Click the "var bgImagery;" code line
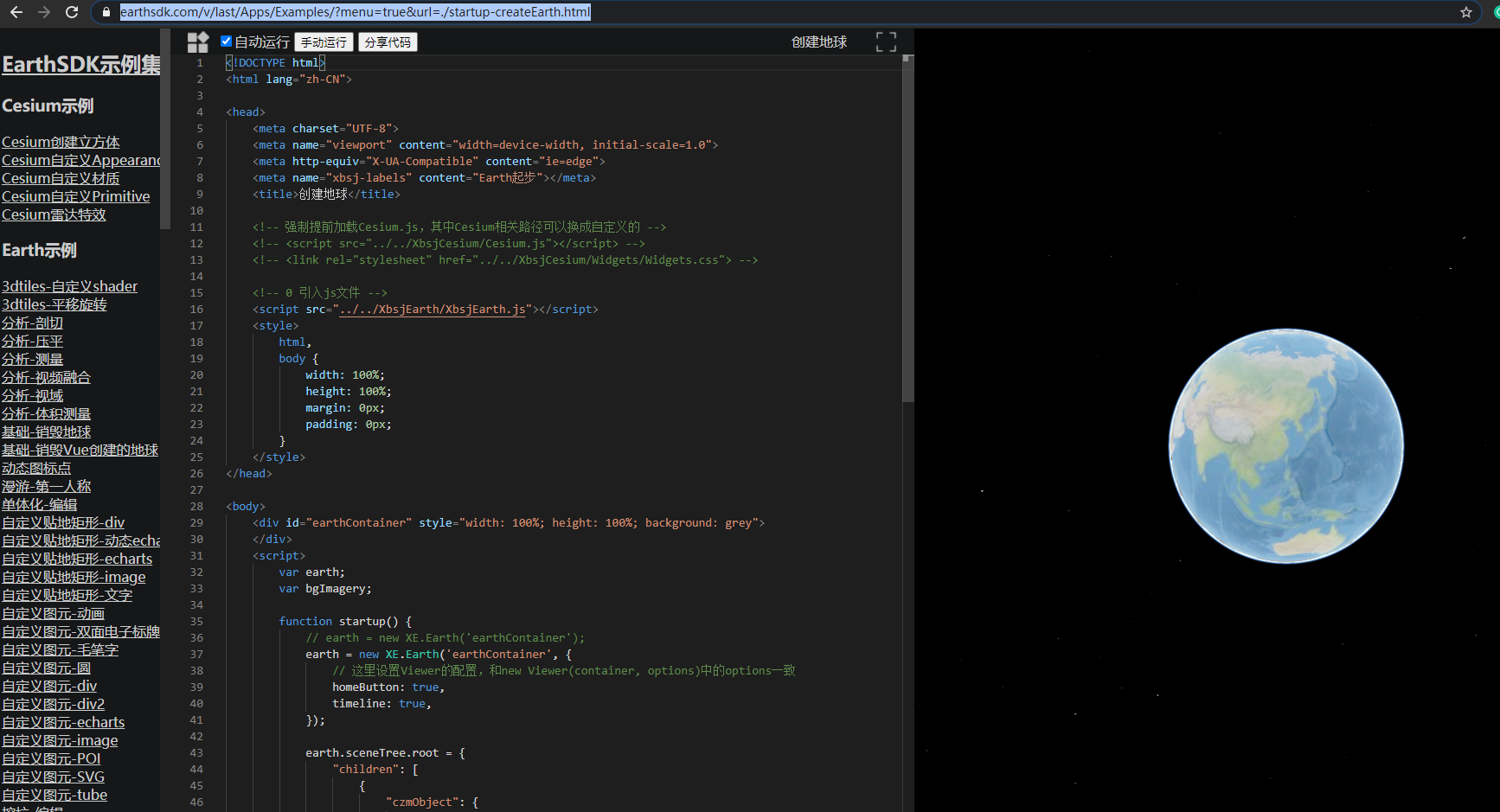This screenshot has height=812, width=1500. coord(325,588)
